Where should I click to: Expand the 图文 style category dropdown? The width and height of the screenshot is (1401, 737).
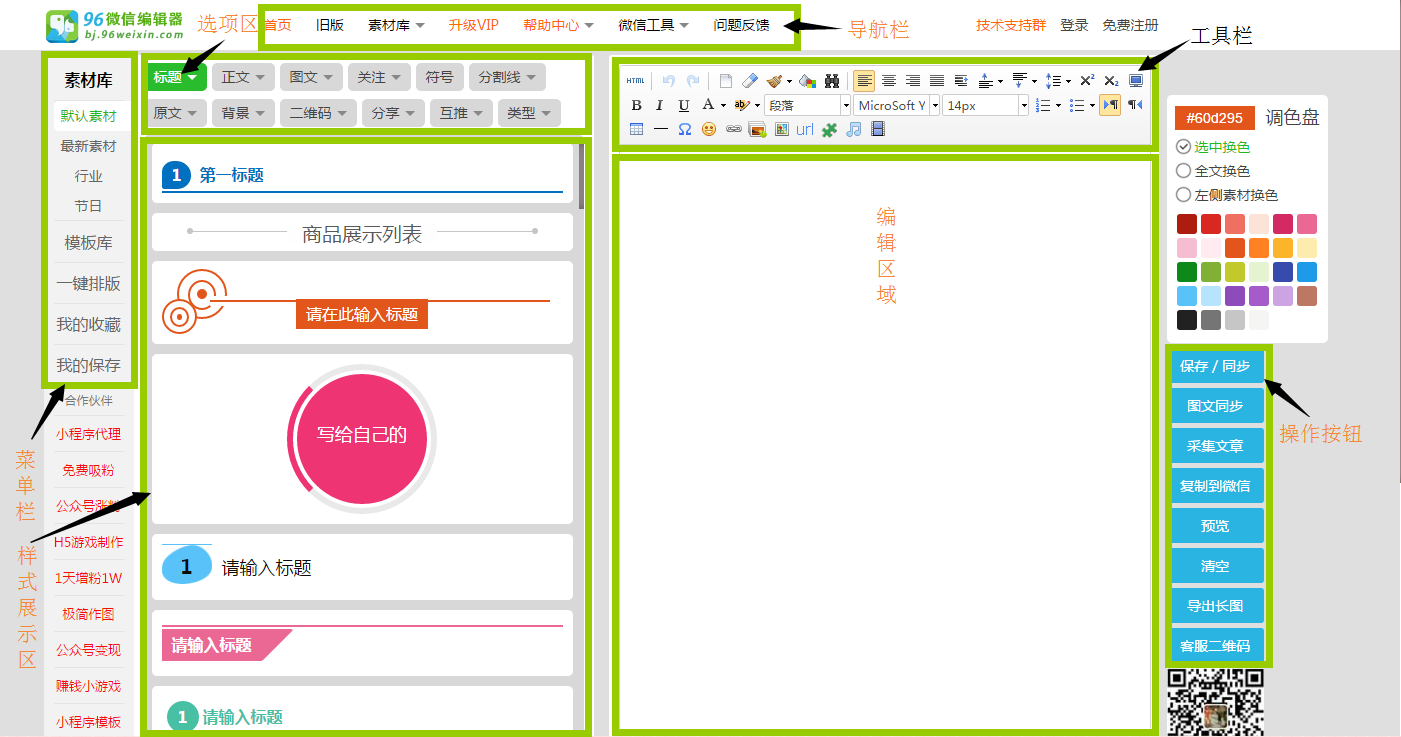click(311, 77)
